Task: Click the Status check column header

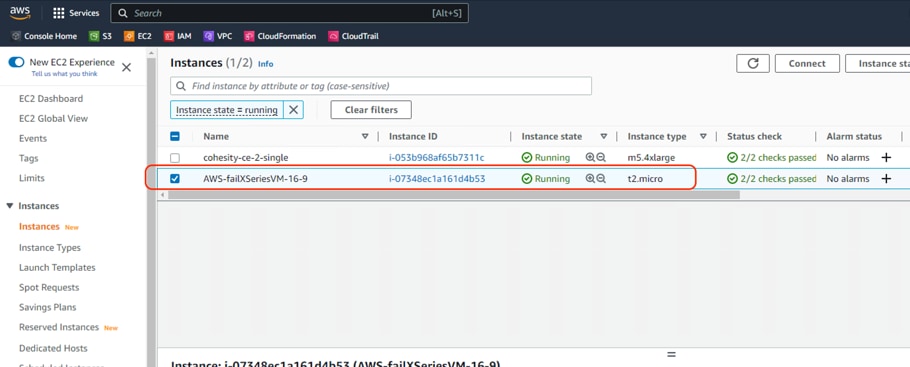Action: [x=754, y=136]
